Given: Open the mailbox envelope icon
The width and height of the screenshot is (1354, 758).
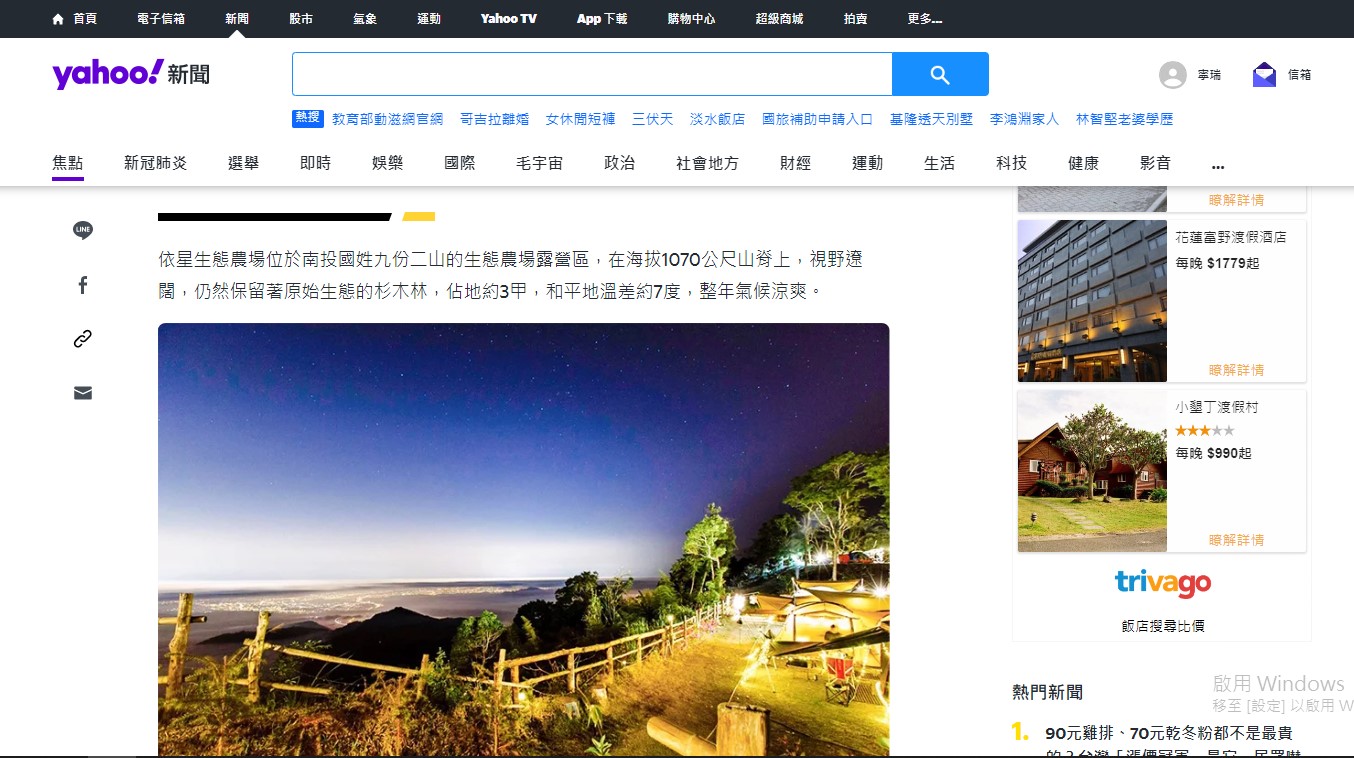Looking at the screenshot, I should tap(1264, 75).
